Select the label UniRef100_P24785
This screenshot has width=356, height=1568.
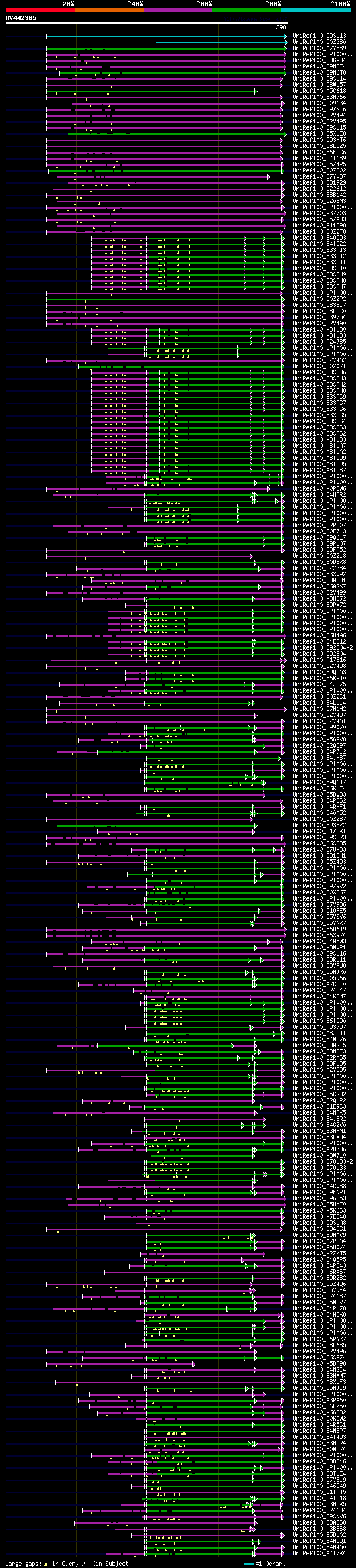click(x=319, y=342)
